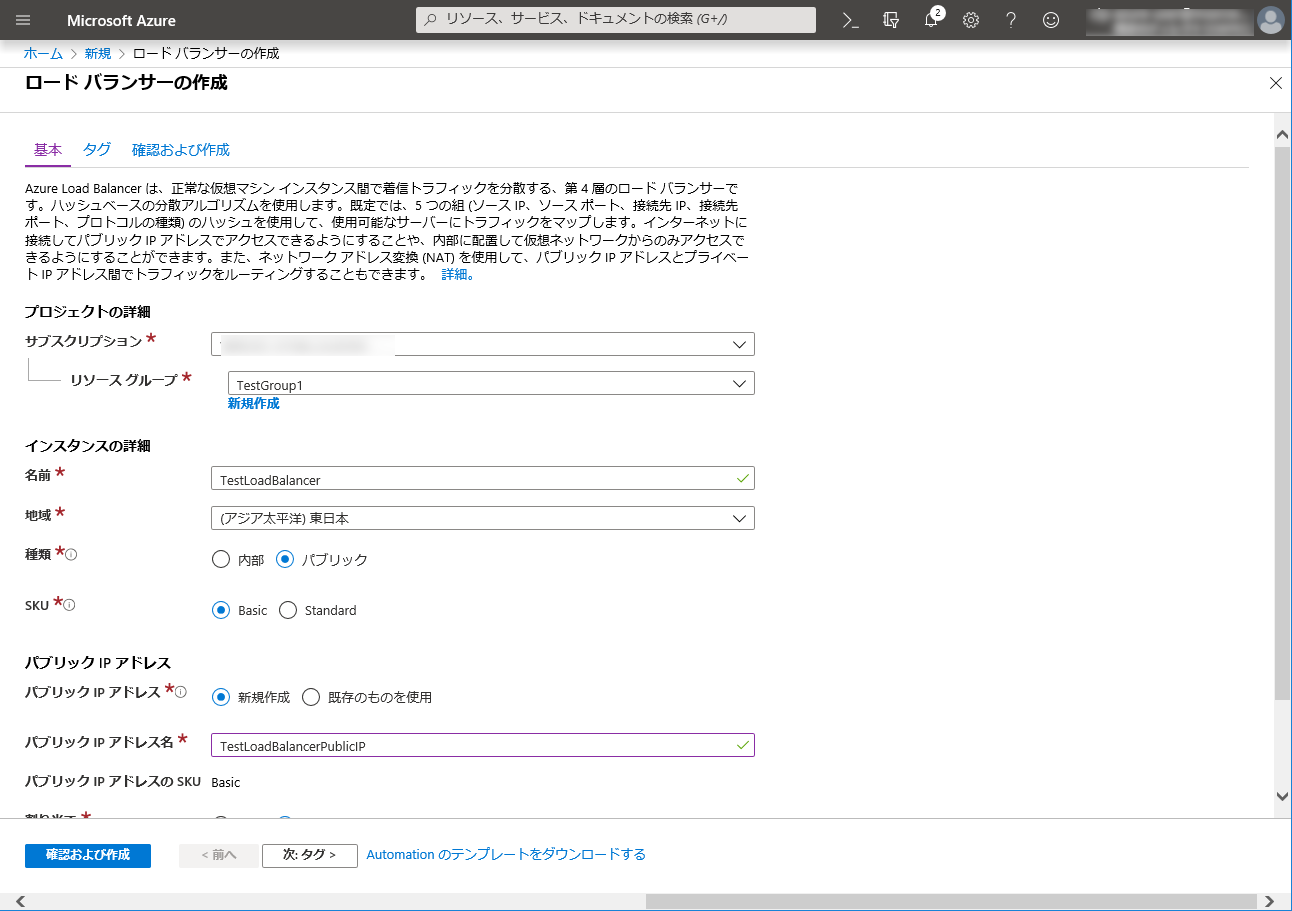Click the 新規作成 resource group link
Image resolution: width=1292 pixels, height=911 pixels.
coord(254,404)
